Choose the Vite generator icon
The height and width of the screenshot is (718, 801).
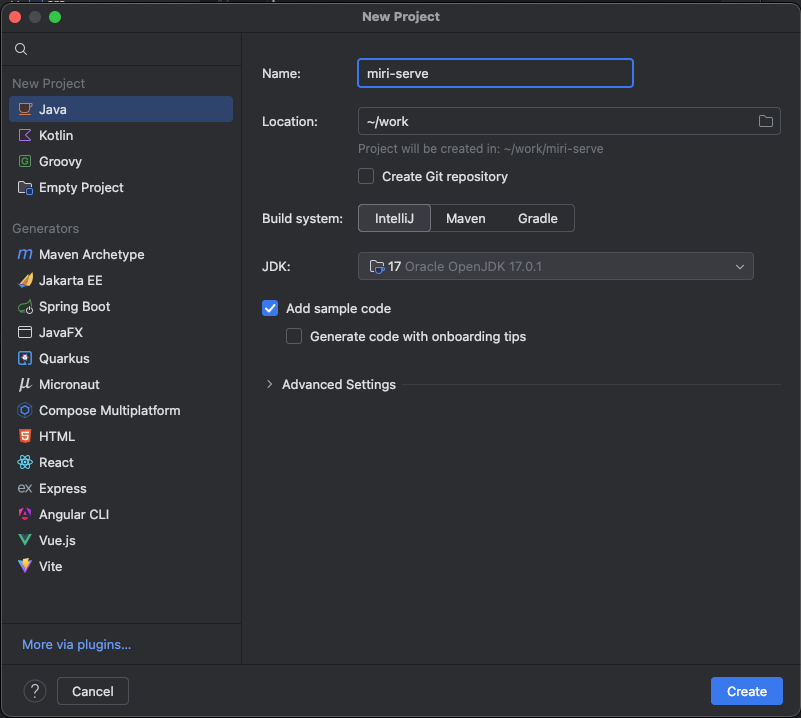click(x=25, y=566)
